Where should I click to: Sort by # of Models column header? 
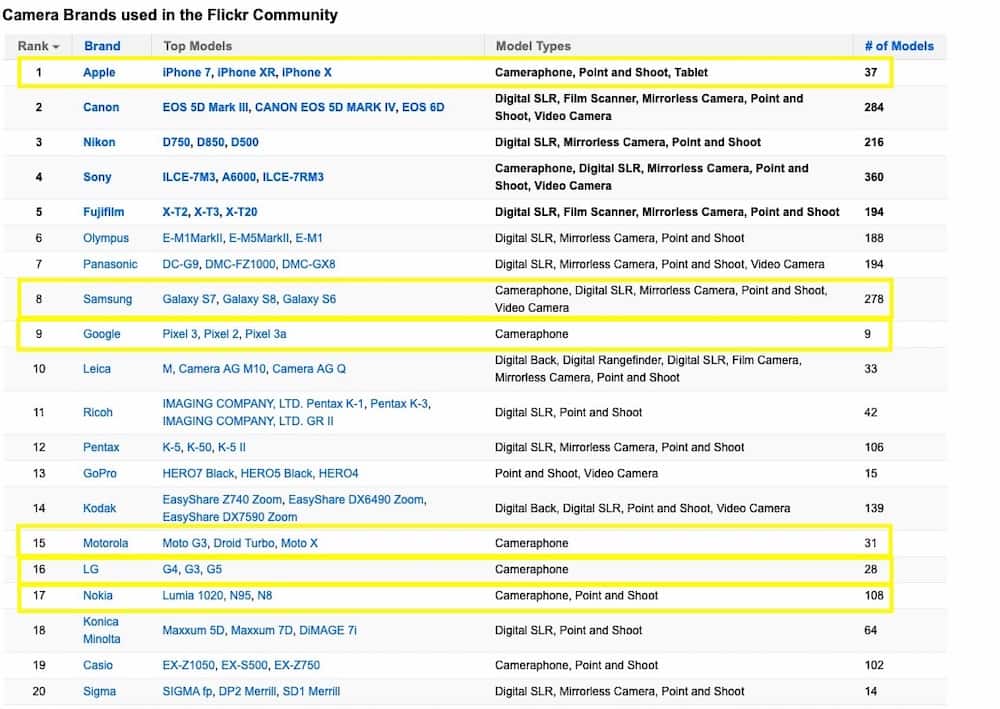point(899,46)
